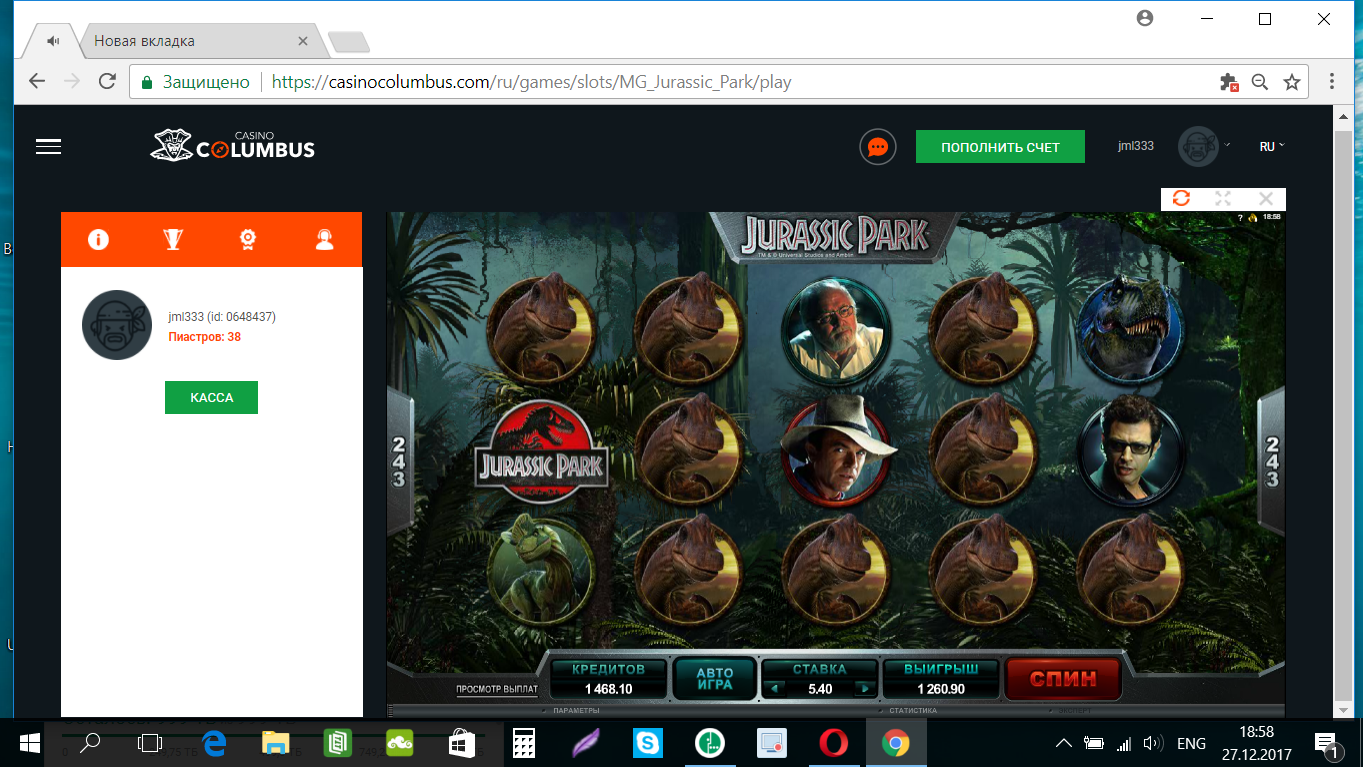The height and width of the screenshot is (767, 1363).
Task: Open the taskbar search magnifier
Action: tap(90, 742)
